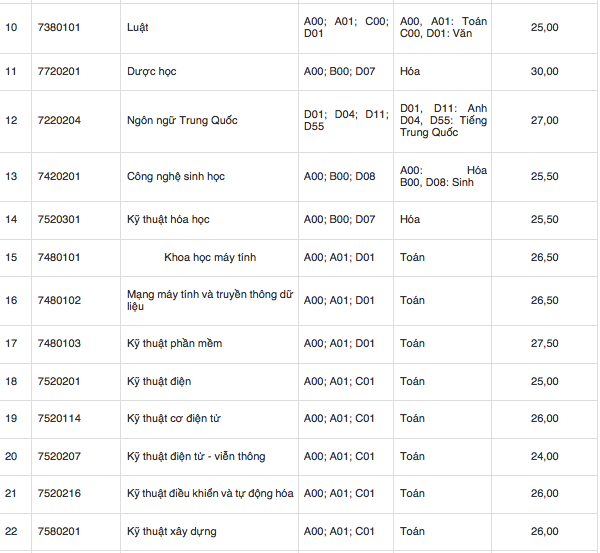Screen dimensions: 600x553
Task: Click the code cell 7480103
Action: tap(59, 343)
